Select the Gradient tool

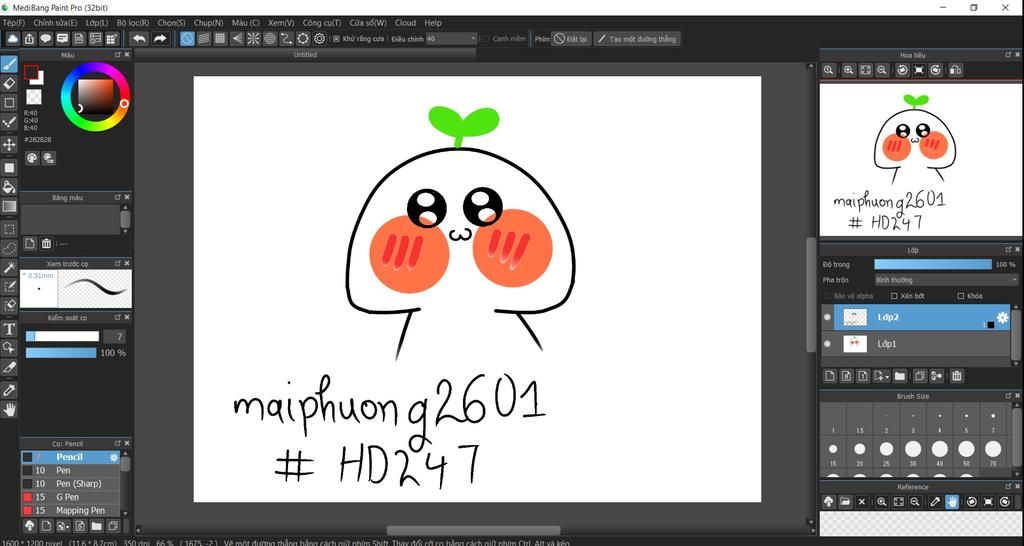(x=9, y=206)
